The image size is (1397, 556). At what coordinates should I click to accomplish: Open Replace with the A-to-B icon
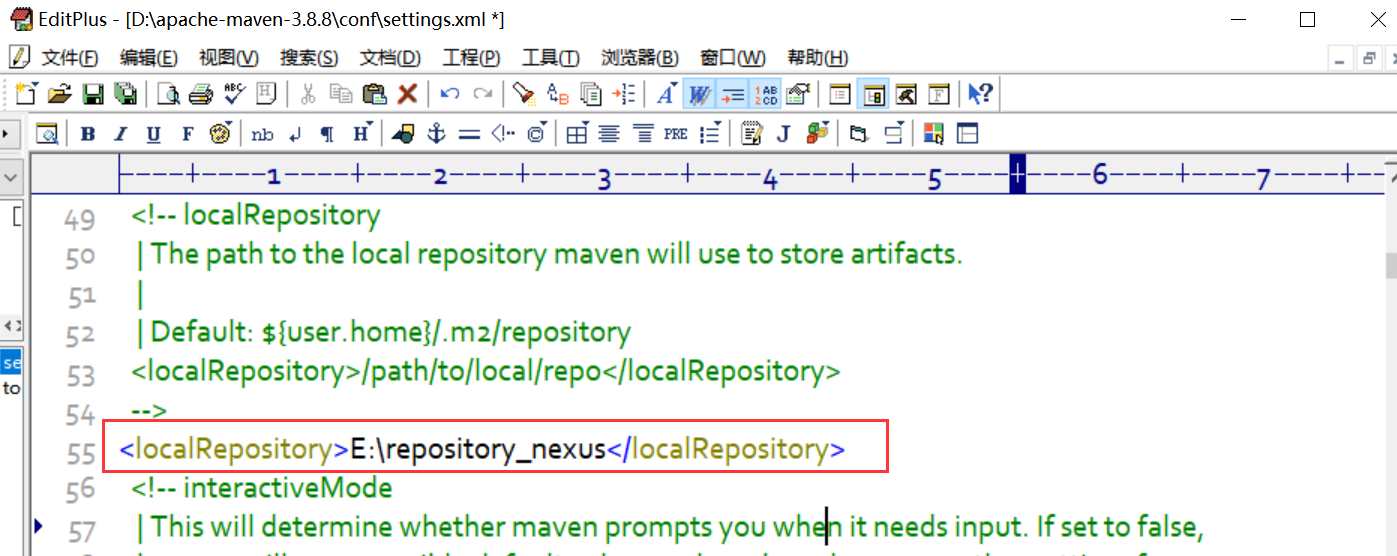click(557, 94)
